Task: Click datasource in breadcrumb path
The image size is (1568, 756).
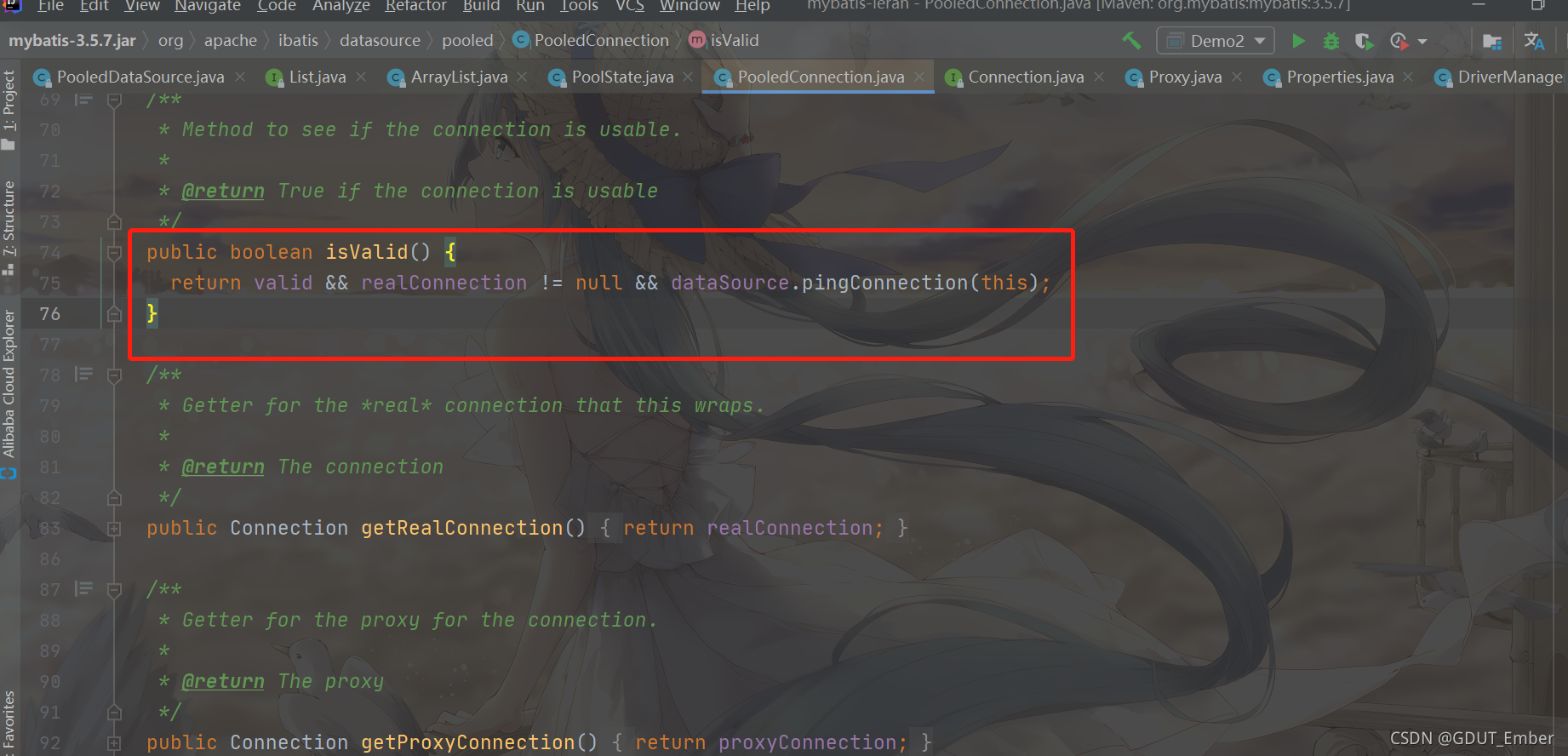Action: 380,40
